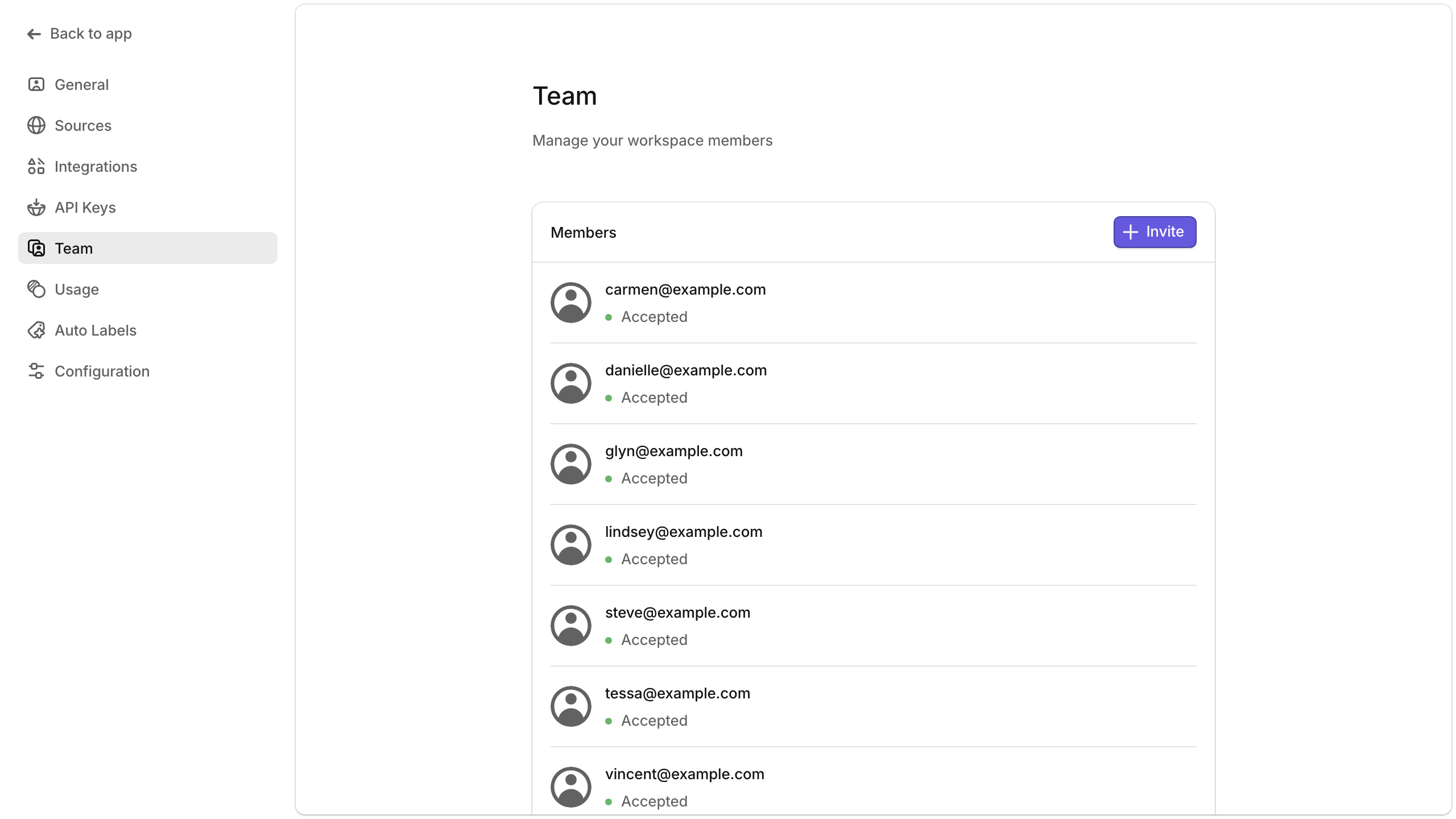The image size is (1456, 819).
Task: Click the Configuration sliders icon
Action: pyautogui.click(x=36, y=371)
